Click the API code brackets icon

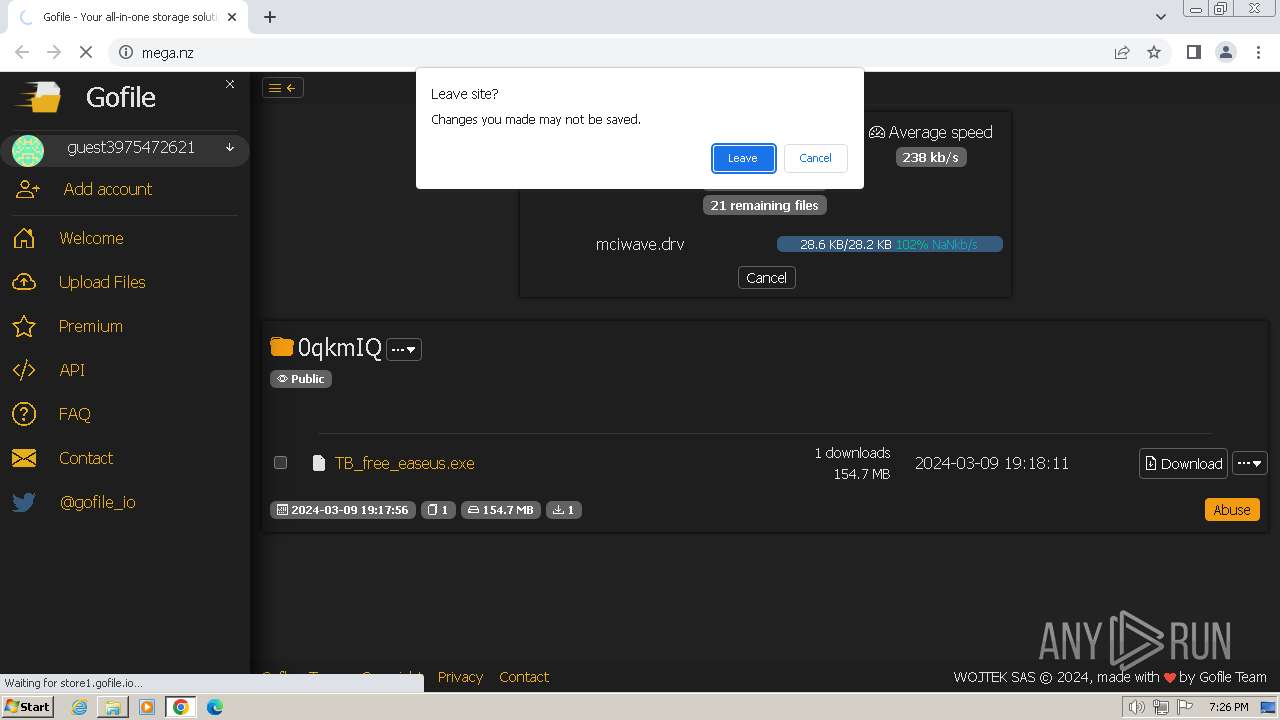(x=24, y=370)
